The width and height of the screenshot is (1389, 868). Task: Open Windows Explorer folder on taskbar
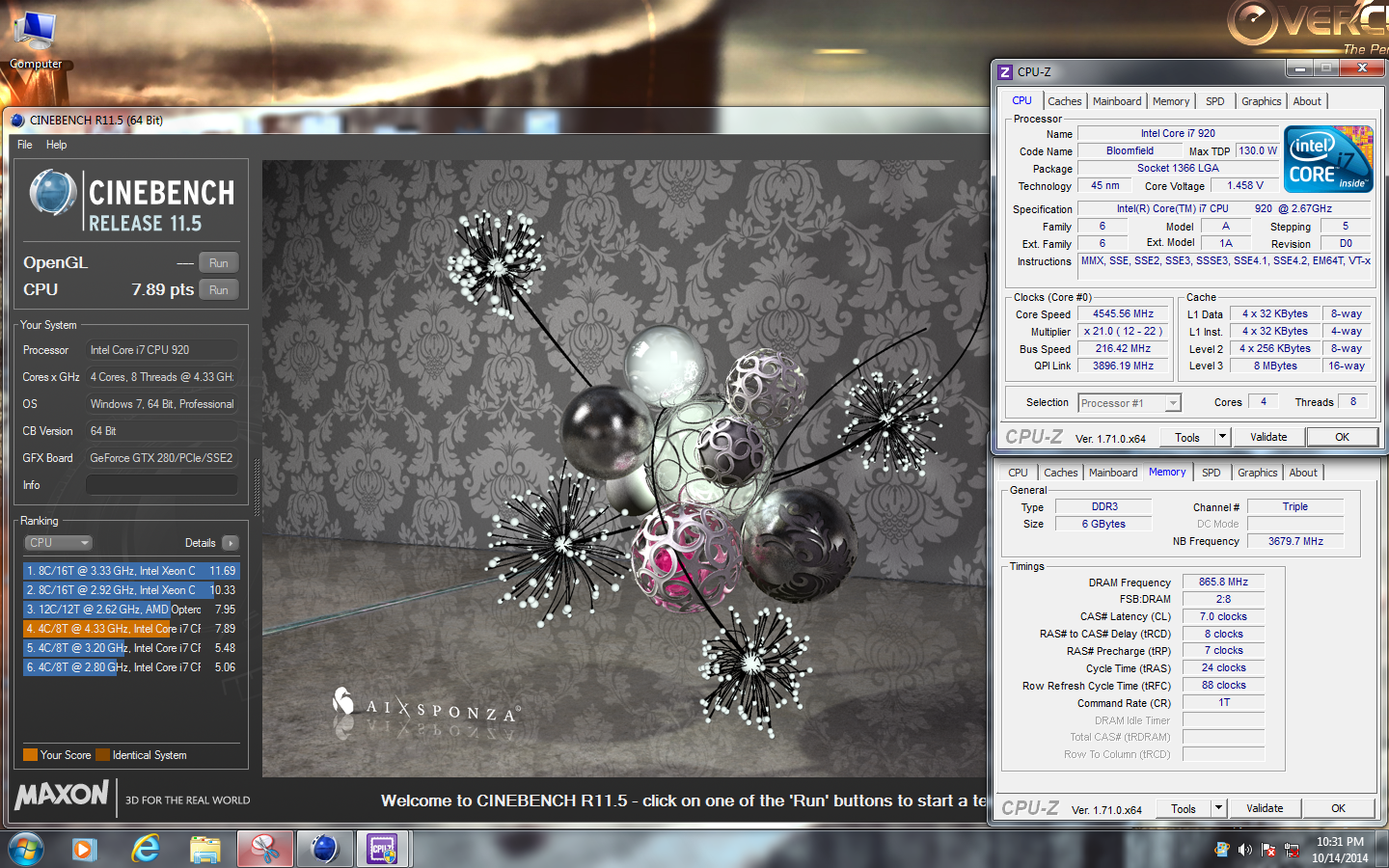click(204, 850)
